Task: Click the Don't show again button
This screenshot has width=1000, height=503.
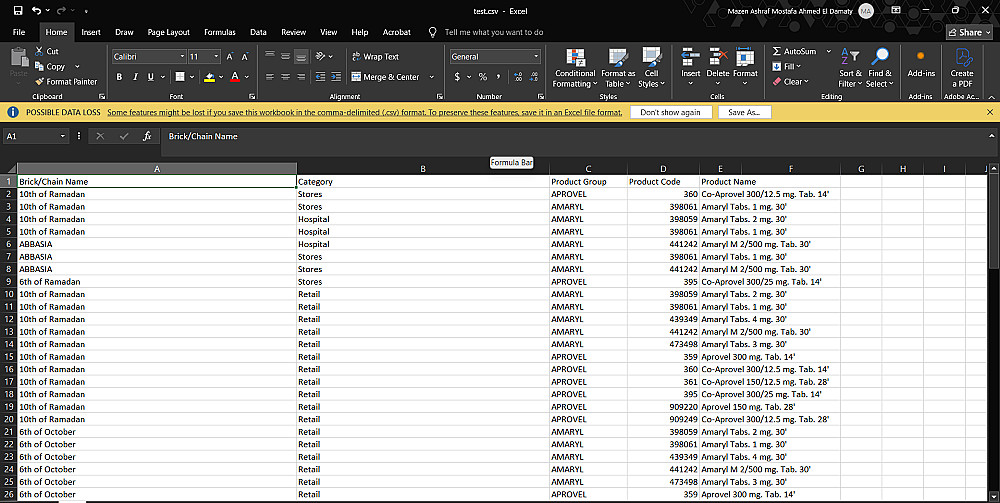Action: coord(670,112)
